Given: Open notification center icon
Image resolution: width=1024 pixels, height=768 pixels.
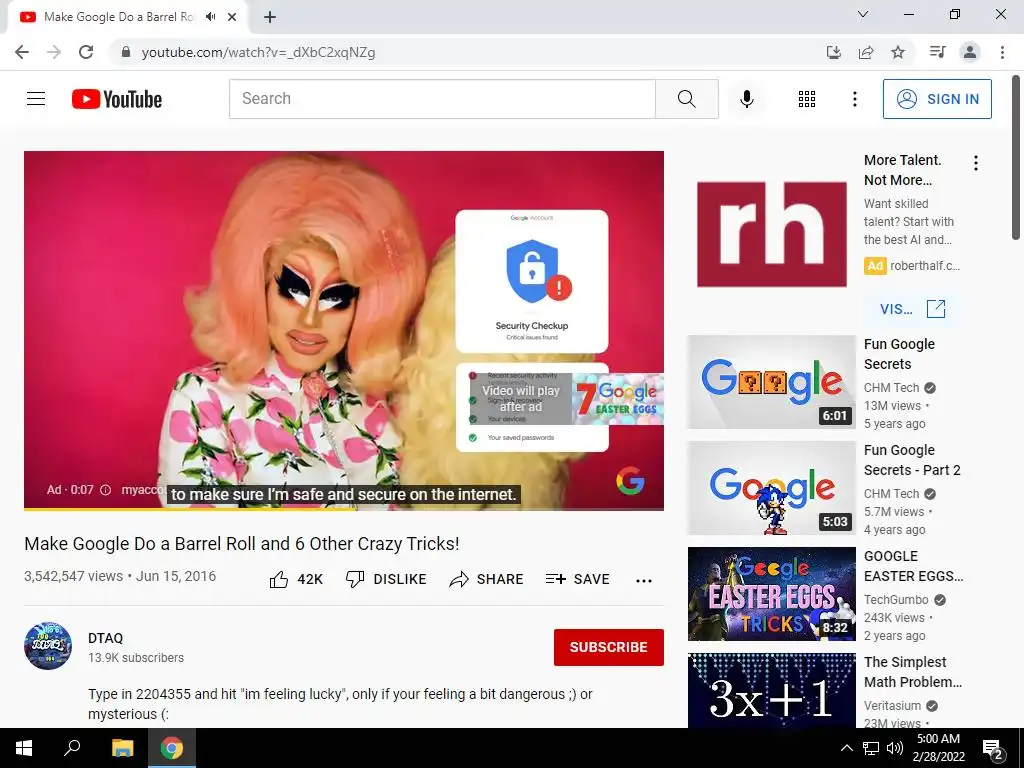Looking at the screenshot, I should pyautogui.click(x=993, y=749).
